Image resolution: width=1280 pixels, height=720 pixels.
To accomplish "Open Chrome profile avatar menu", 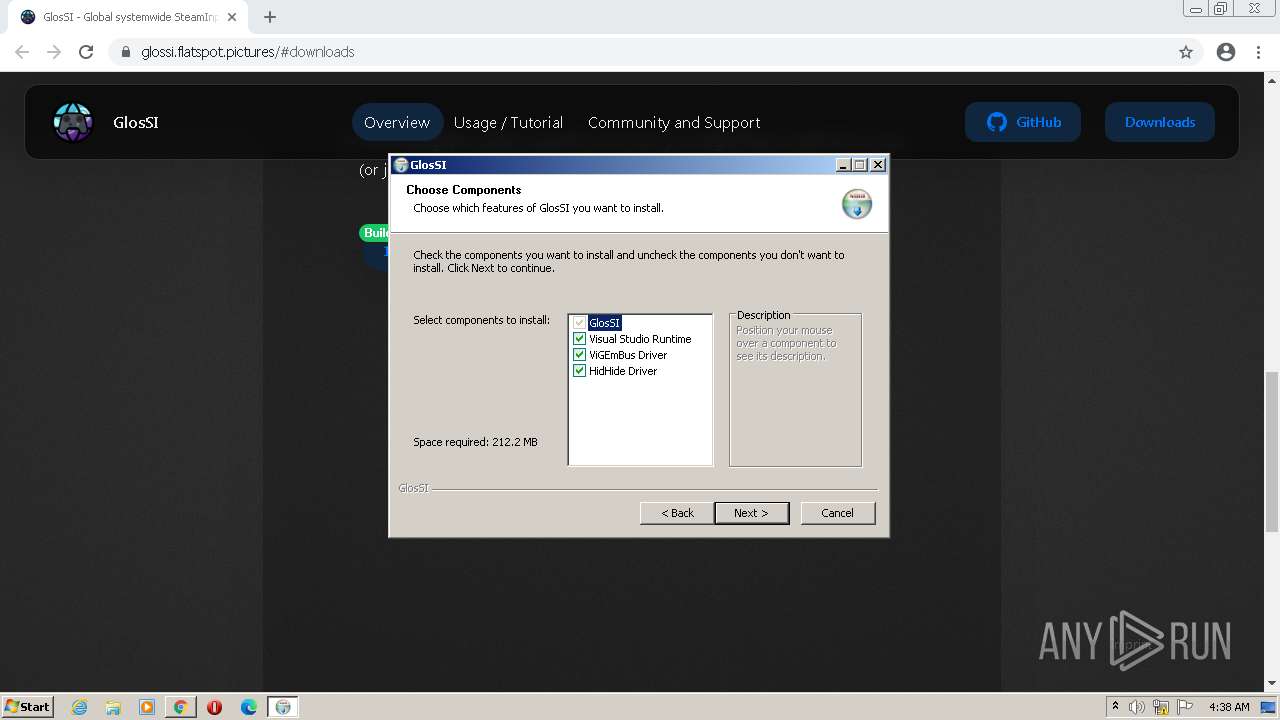I will point(1226,52).
